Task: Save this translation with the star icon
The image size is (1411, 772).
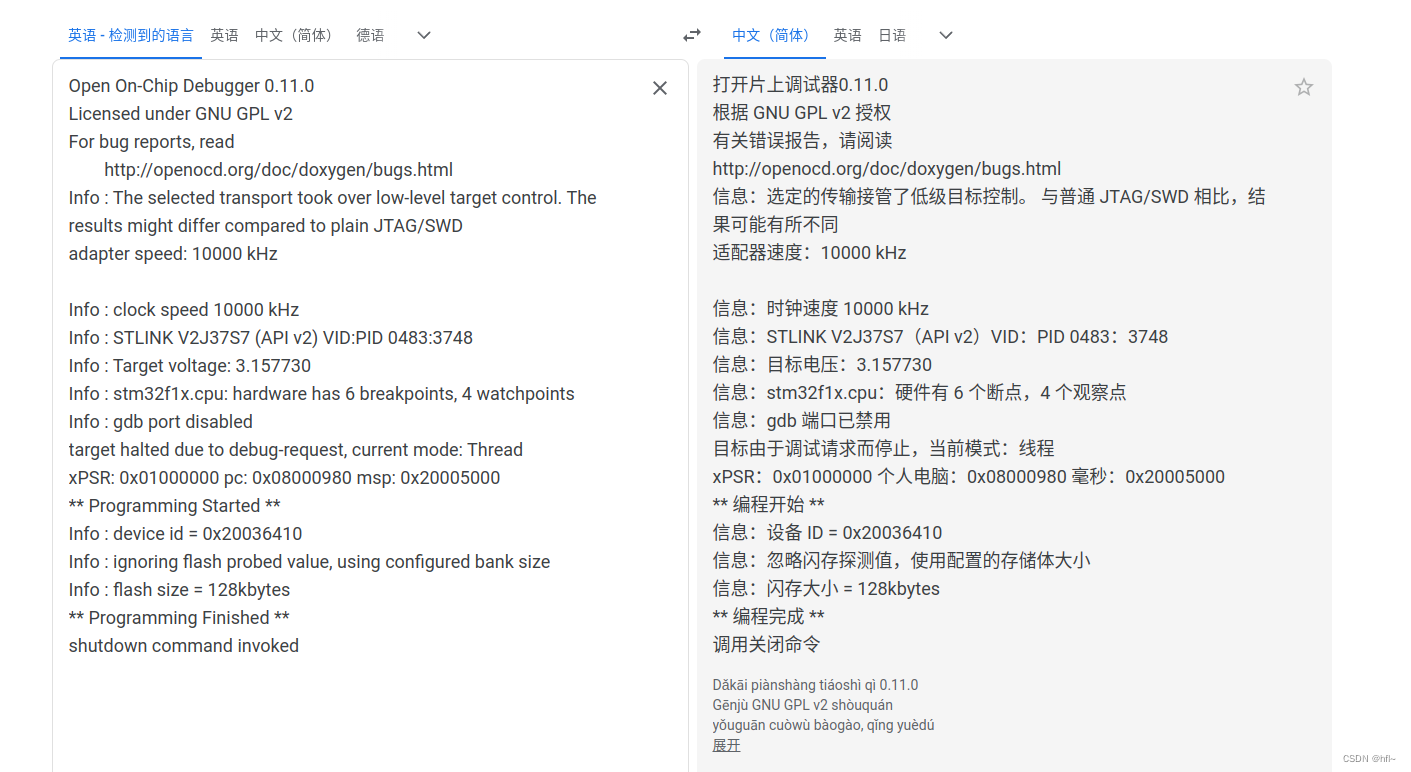Action: click(x=1303, y=87)
